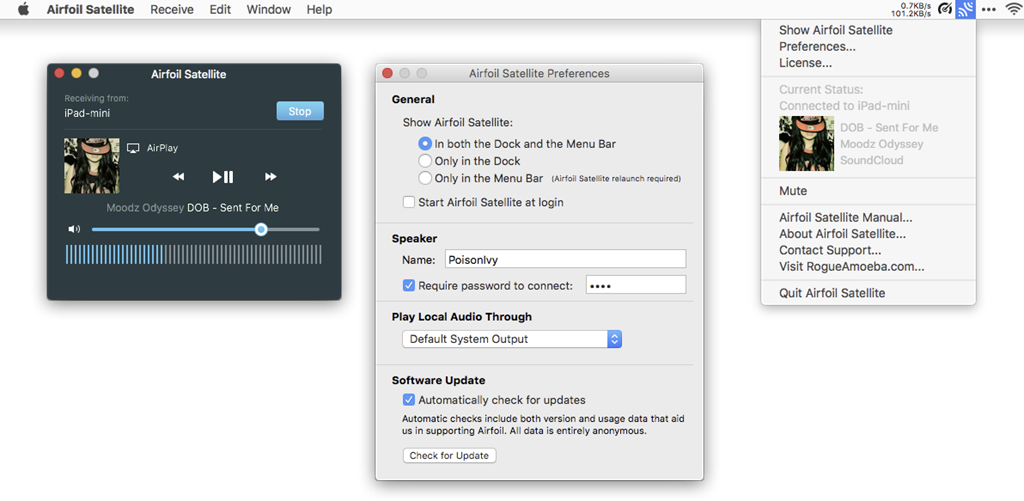Image resolution: width=1024 pixels, height=501 pixels.
Task: Click Play Local Audio Through heading
Action: click(x=462, y=317)
